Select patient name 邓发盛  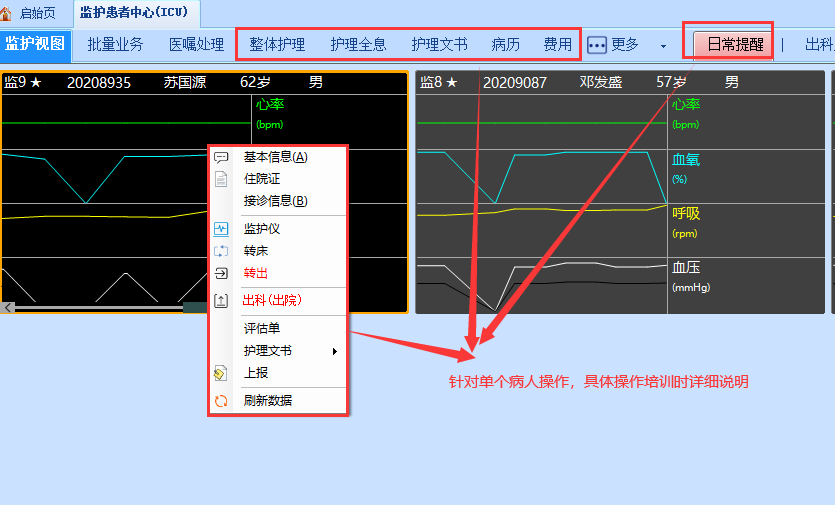click(601, 83)
